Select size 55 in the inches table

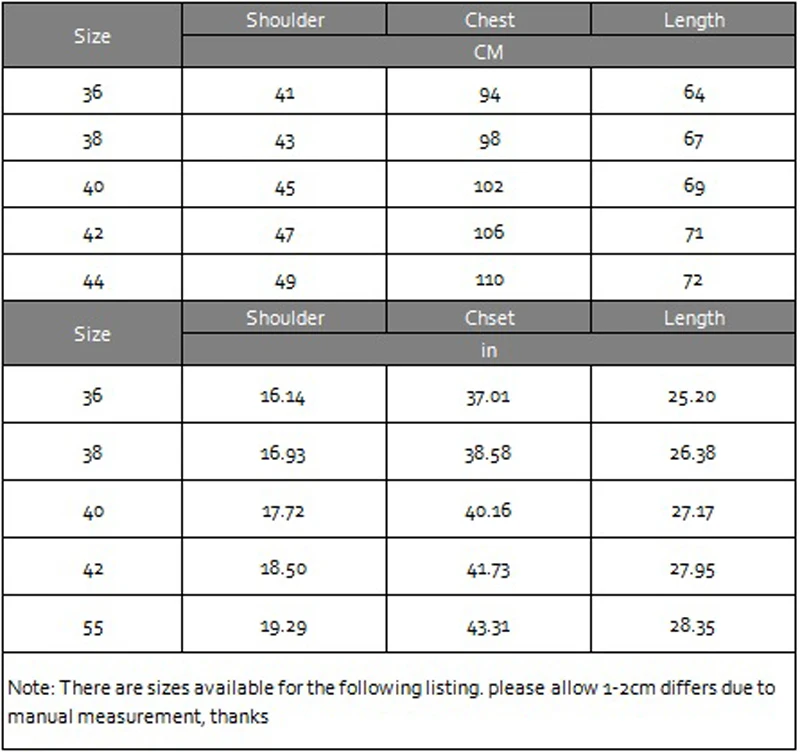tap(92, 626)
